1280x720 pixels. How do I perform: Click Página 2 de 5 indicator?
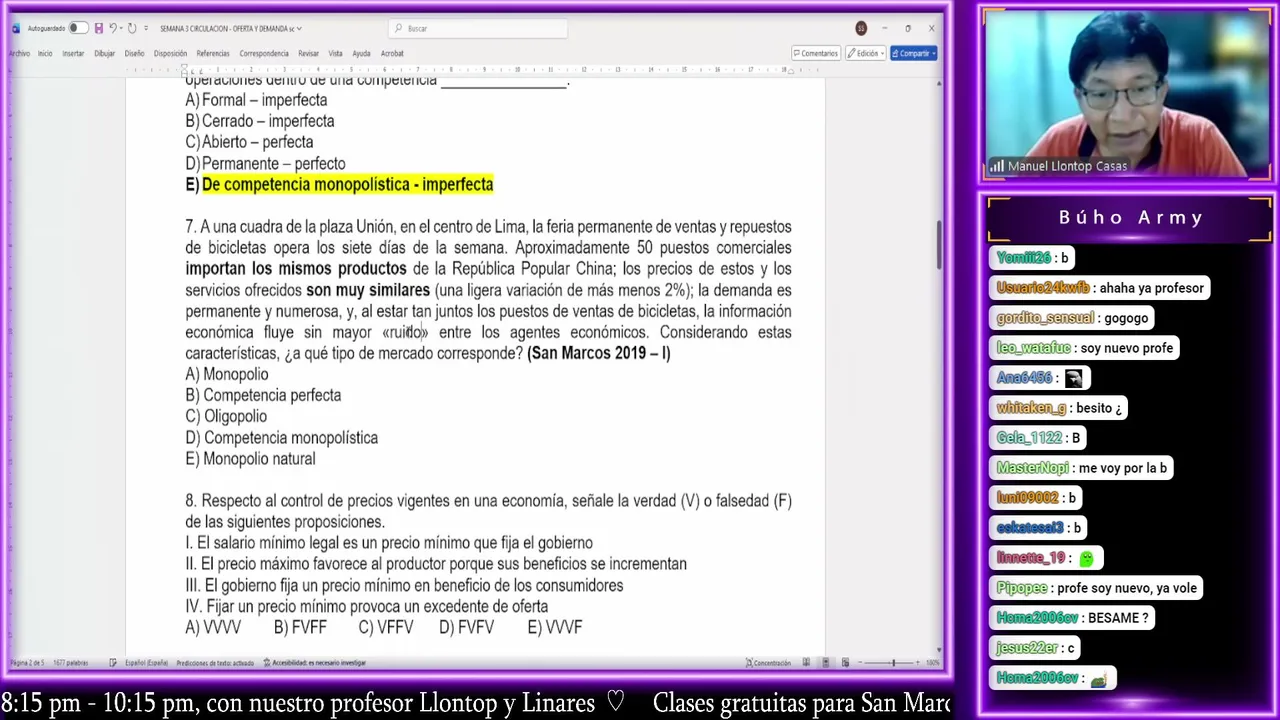click(28, 663)
